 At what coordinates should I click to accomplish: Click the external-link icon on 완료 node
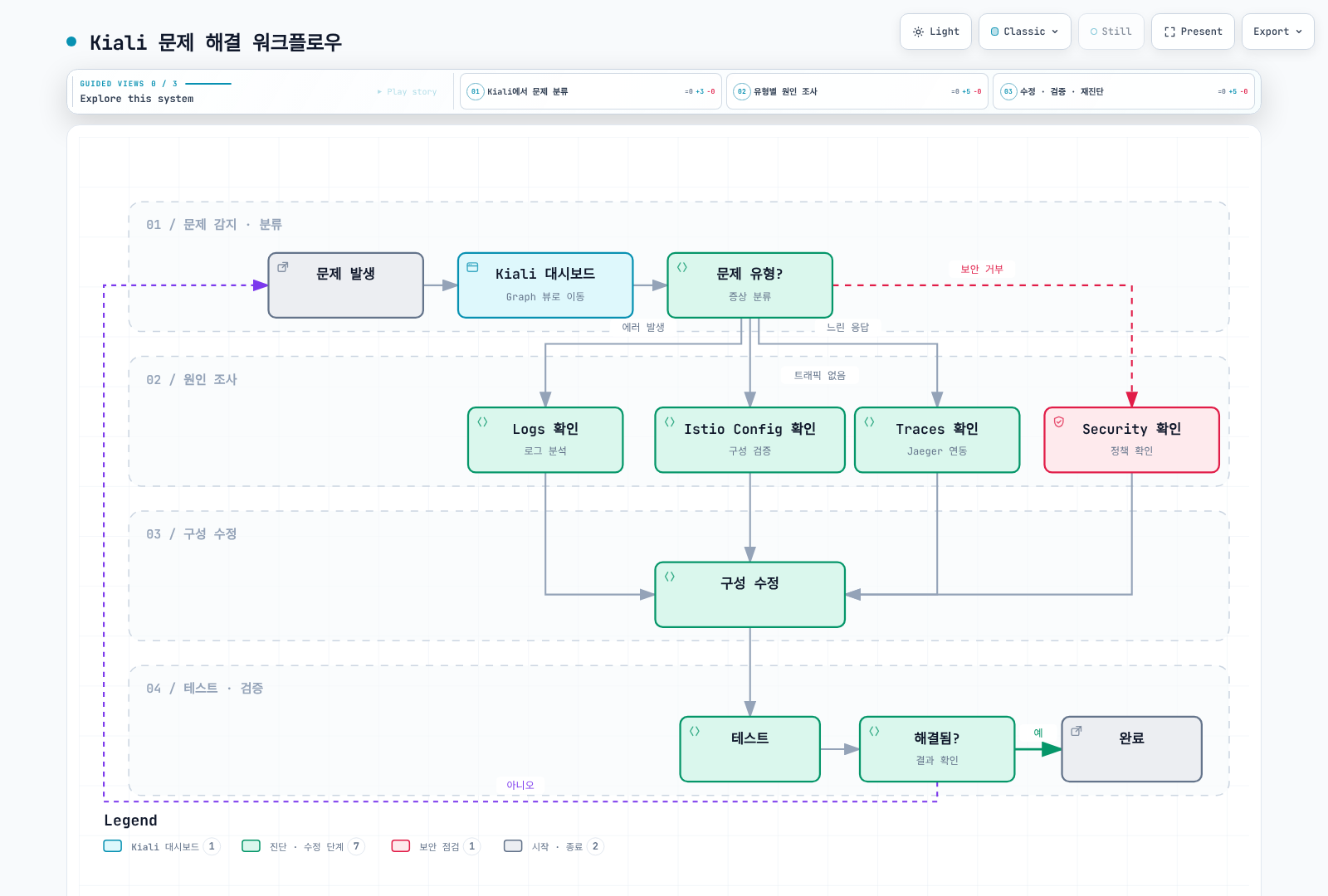[x=1077, y=731]
